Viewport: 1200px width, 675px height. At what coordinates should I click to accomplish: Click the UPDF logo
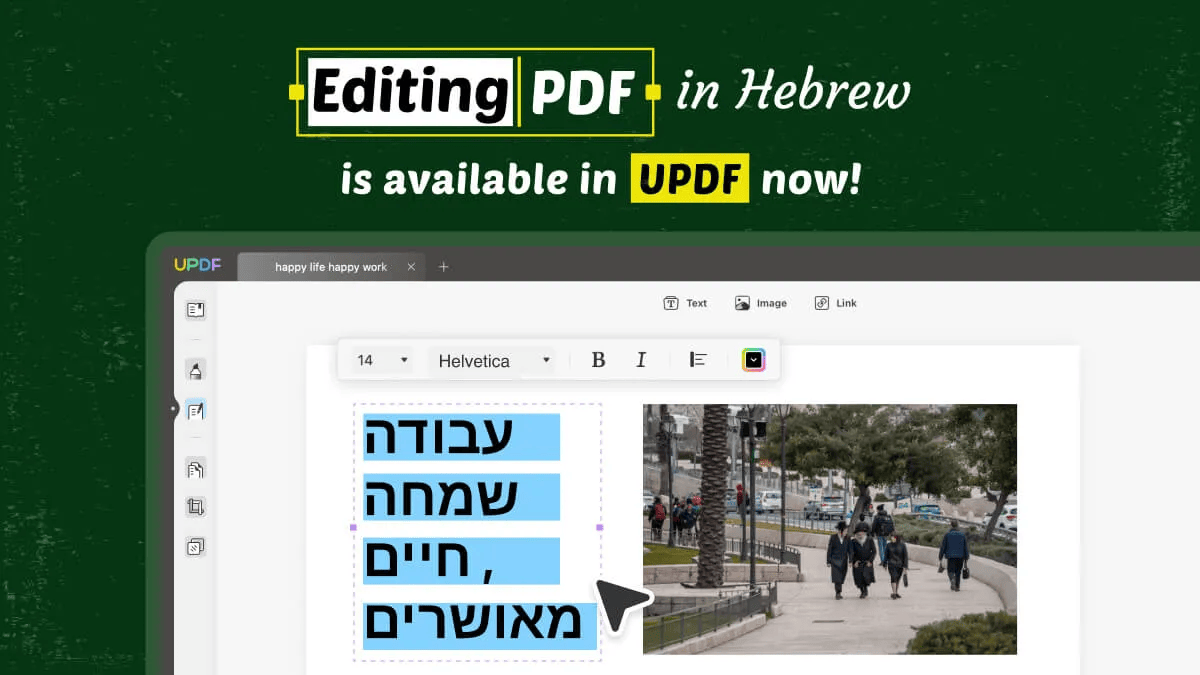click(198, 265)
